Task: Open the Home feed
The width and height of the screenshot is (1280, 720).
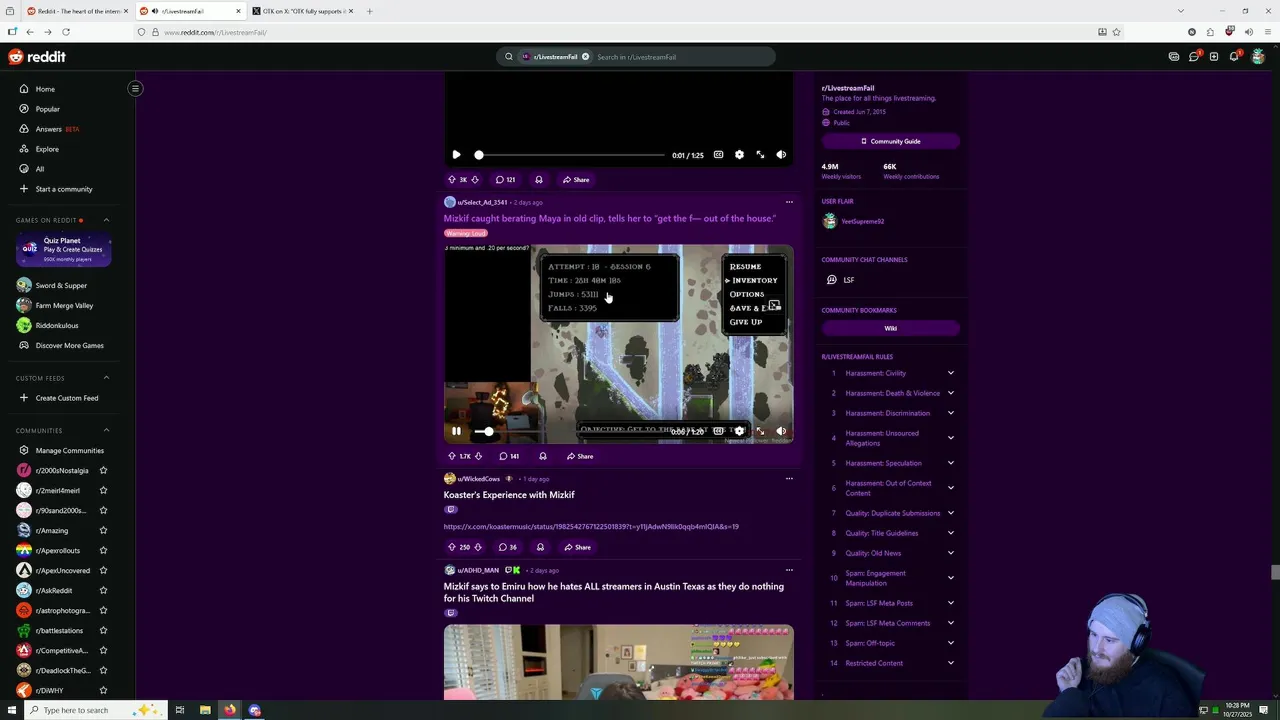Action: point(45,89)
